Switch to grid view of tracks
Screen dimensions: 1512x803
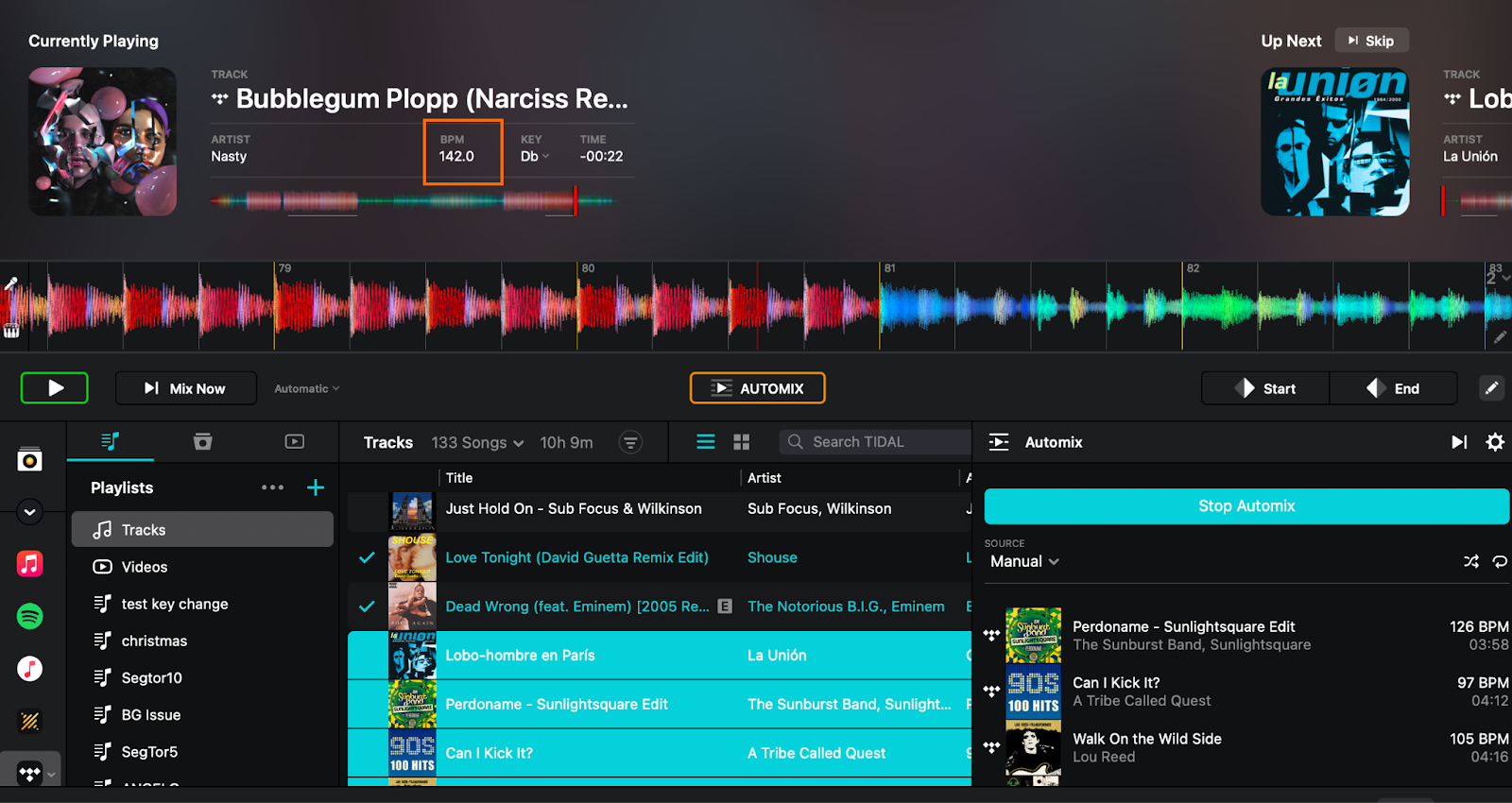click(x=741, y=442)
